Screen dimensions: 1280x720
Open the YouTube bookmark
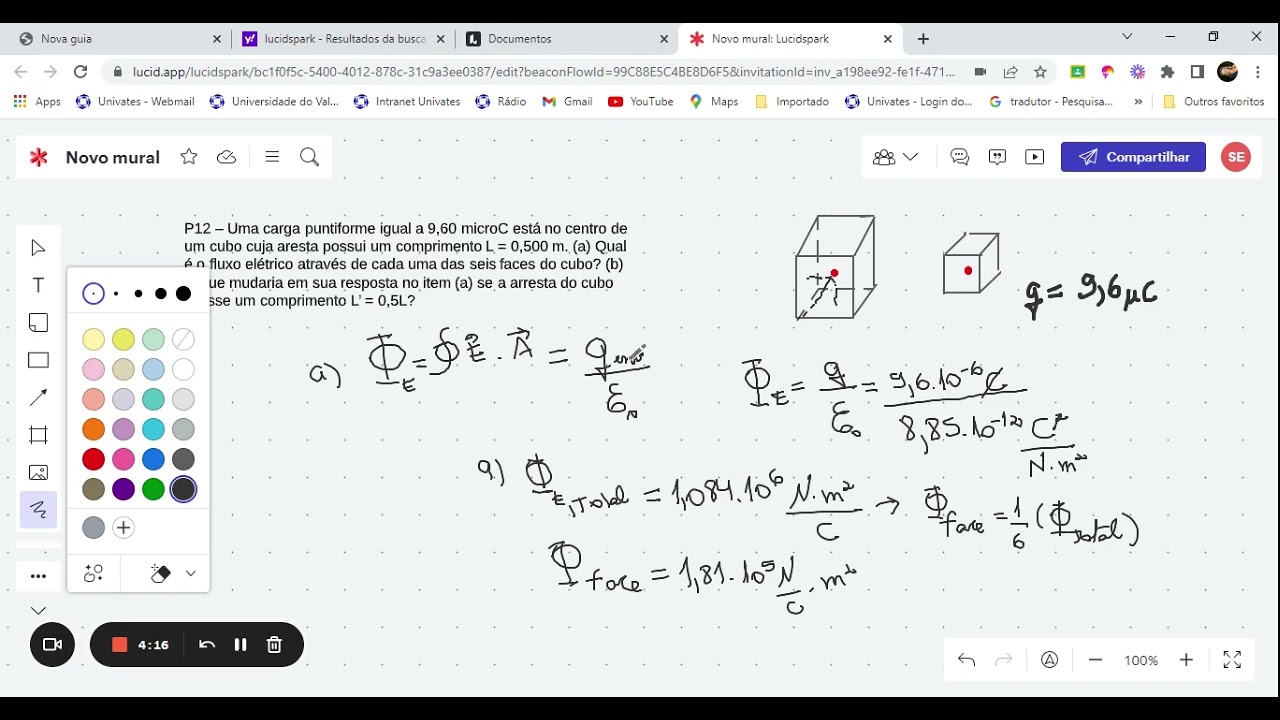(640, 101)
